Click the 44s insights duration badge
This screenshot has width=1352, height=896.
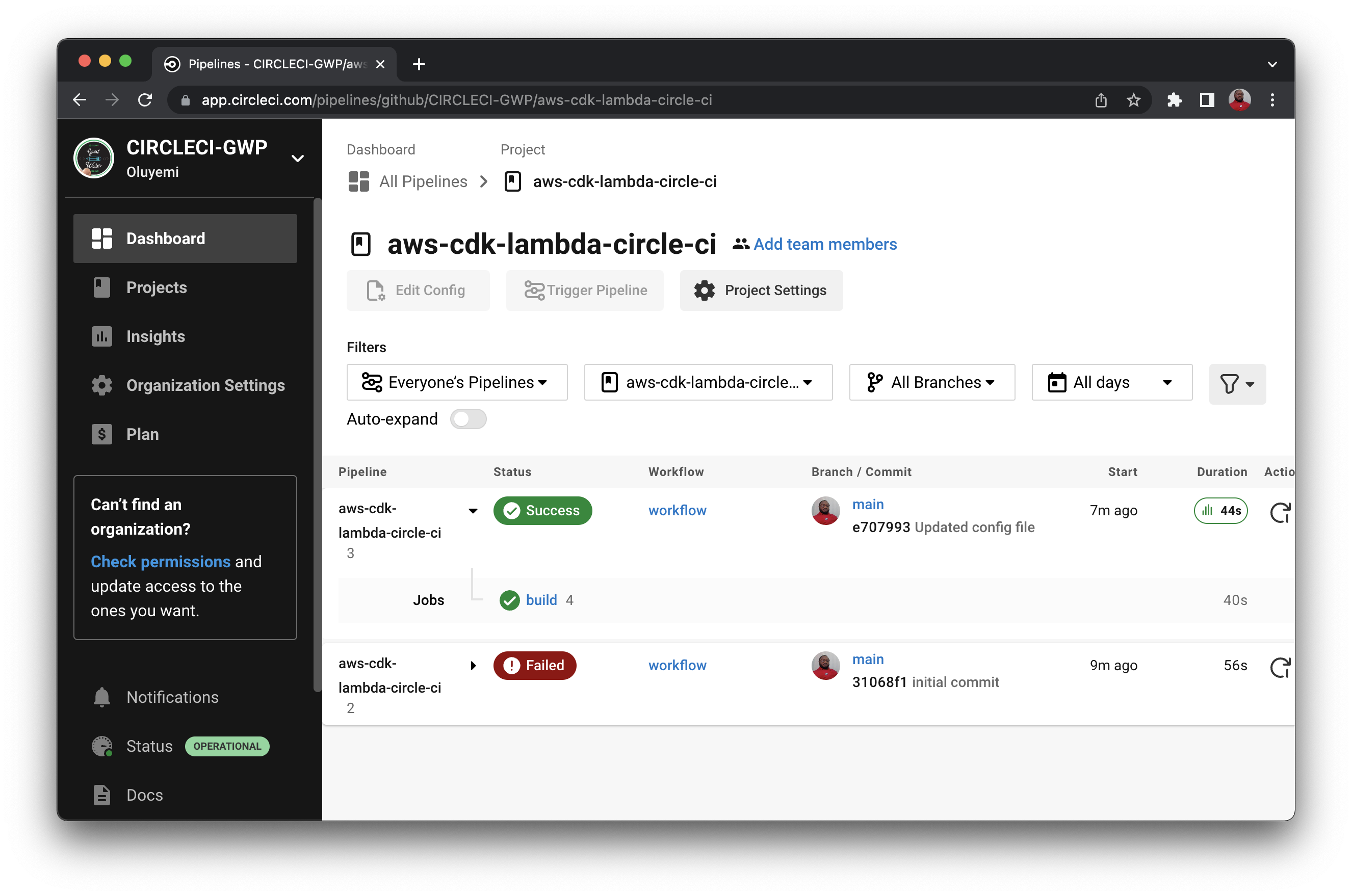(1220, 510)
